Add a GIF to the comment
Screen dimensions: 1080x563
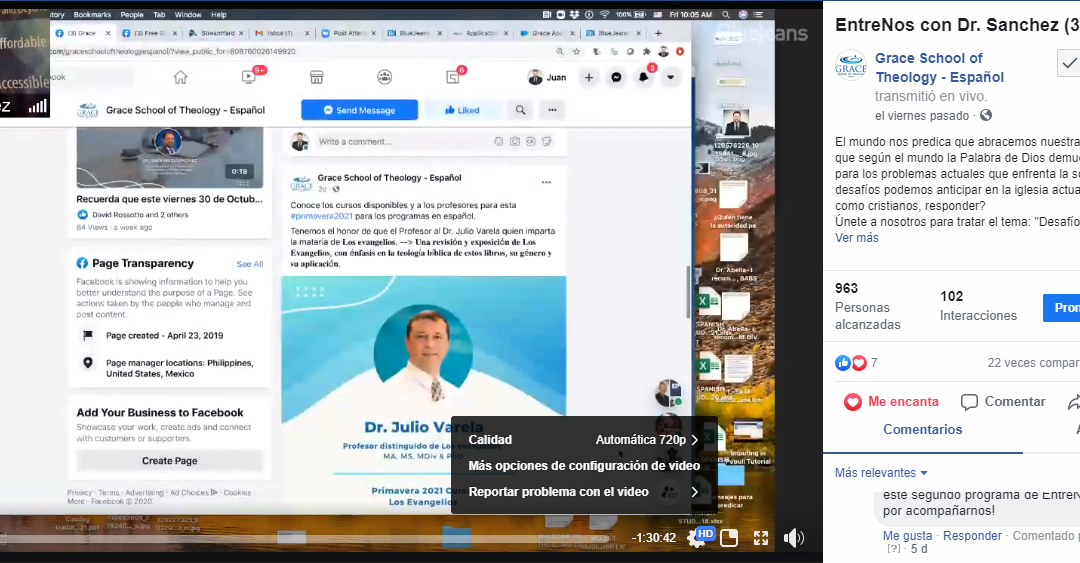coord(530,142)
